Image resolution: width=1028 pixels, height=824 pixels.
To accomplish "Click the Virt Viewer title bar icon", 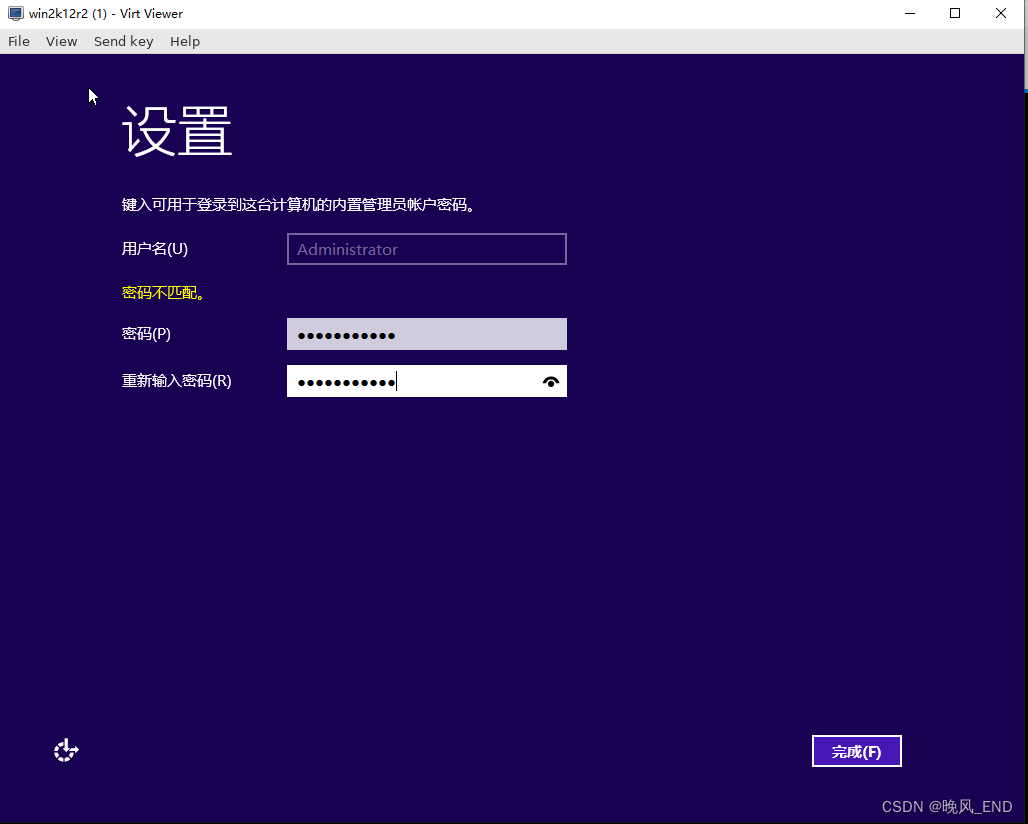I will 13,13.
